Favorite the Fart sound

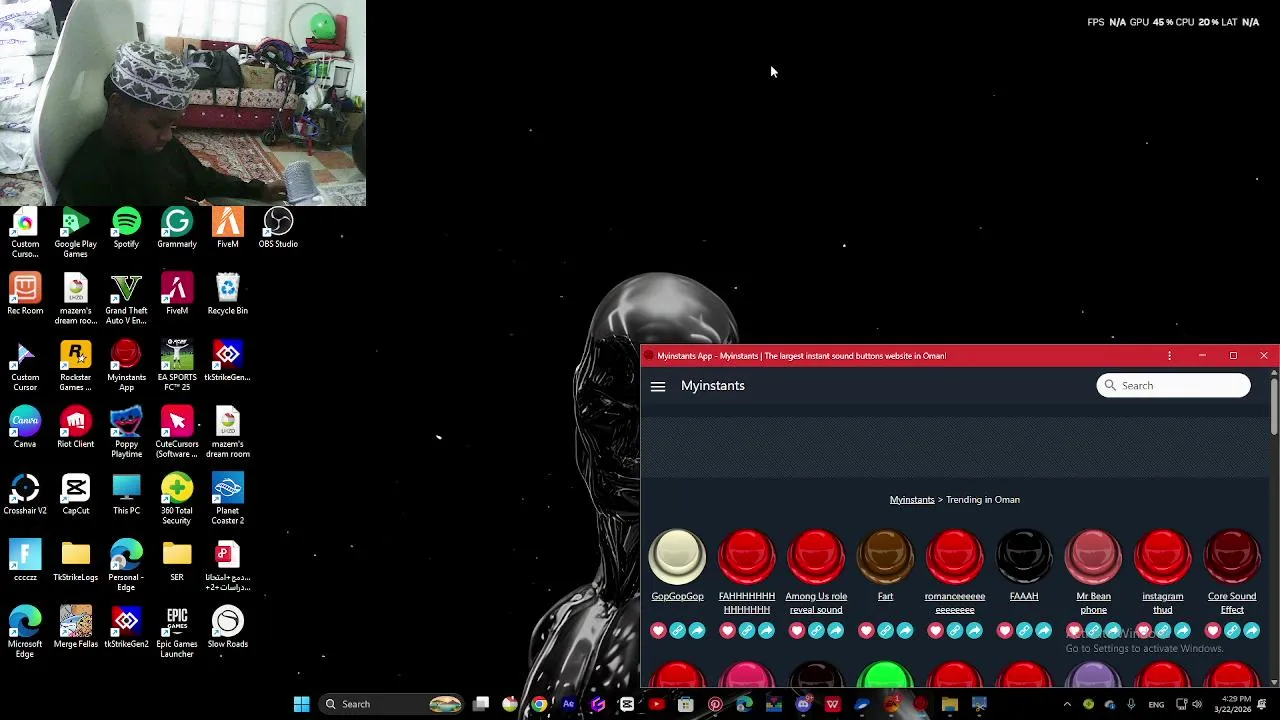[866, 630]
